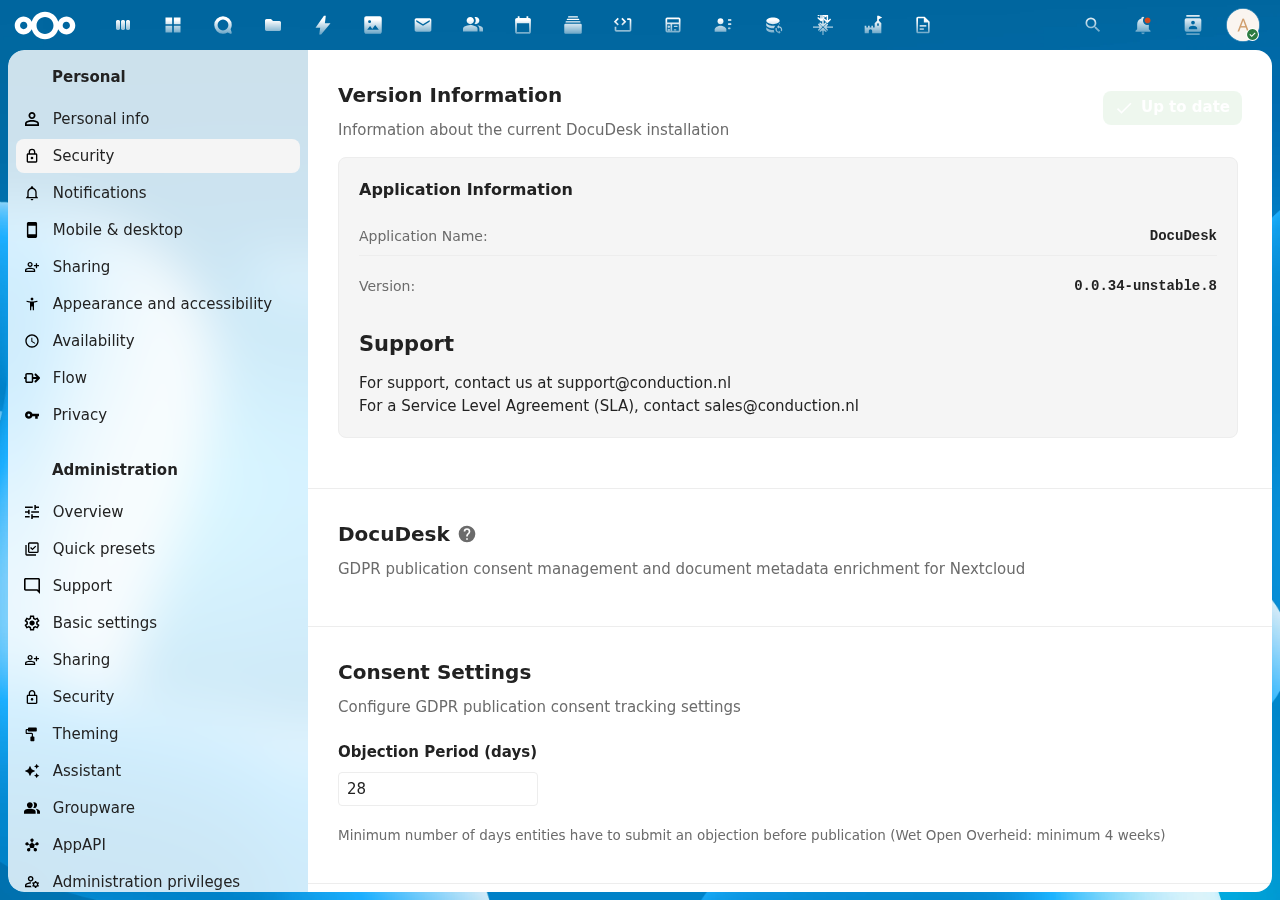
Task: Open Notifications settings
Action: (158, 193)
